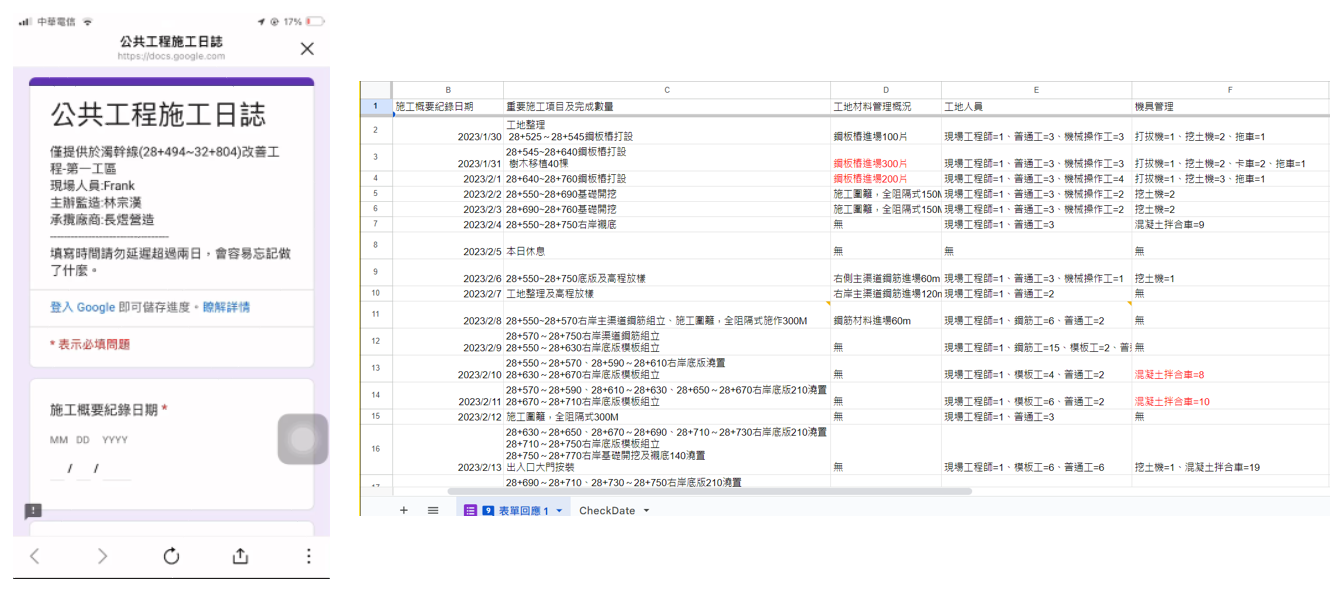Click cell 鋼板樁進場100片

886,130
